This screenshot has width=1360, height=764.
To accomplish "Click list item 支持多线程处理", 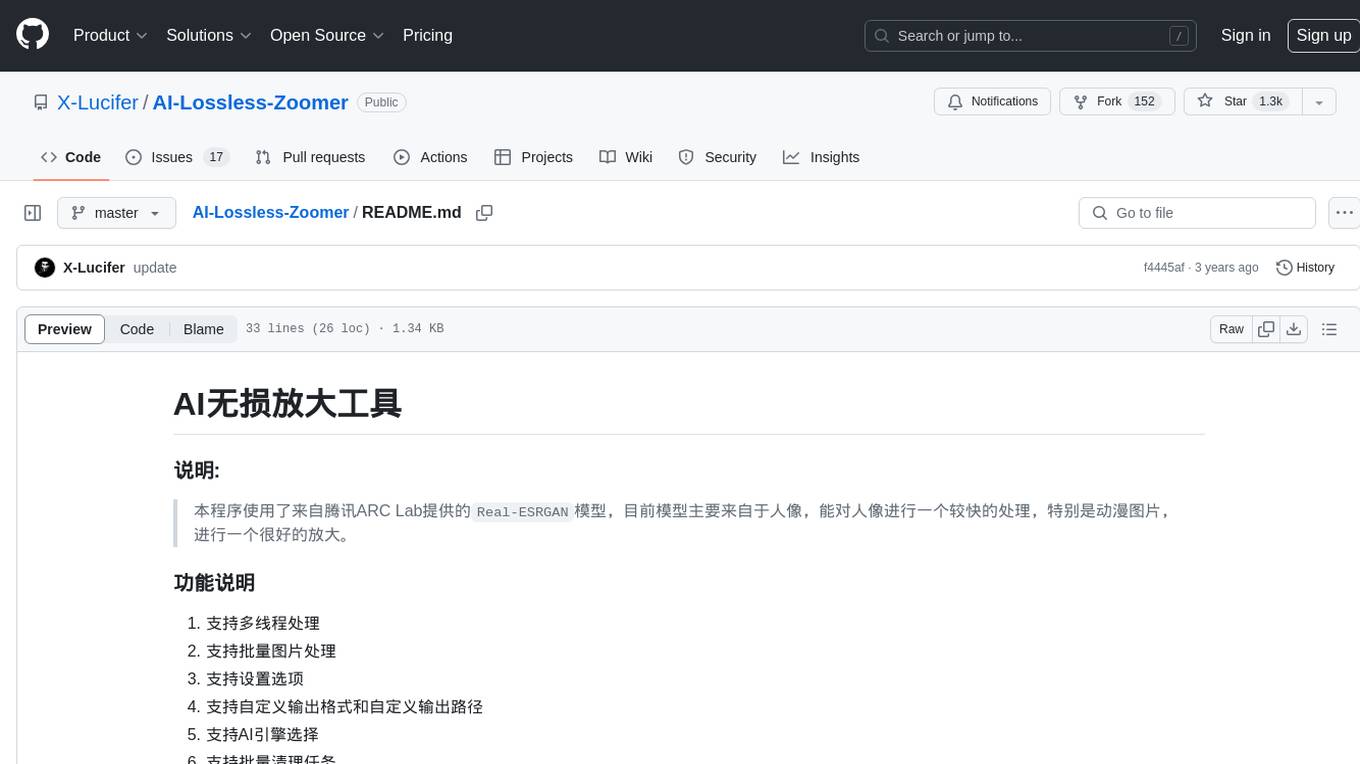I will 263,623.
